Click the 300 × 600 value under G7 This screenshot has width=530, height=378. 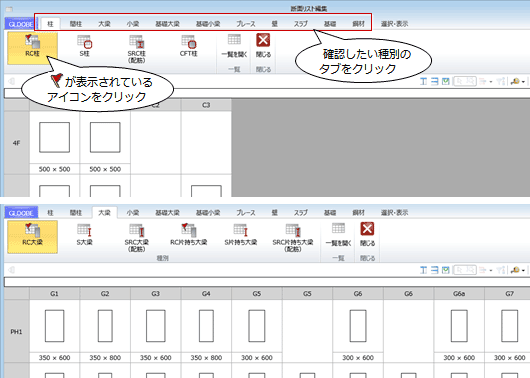(509, 358)
